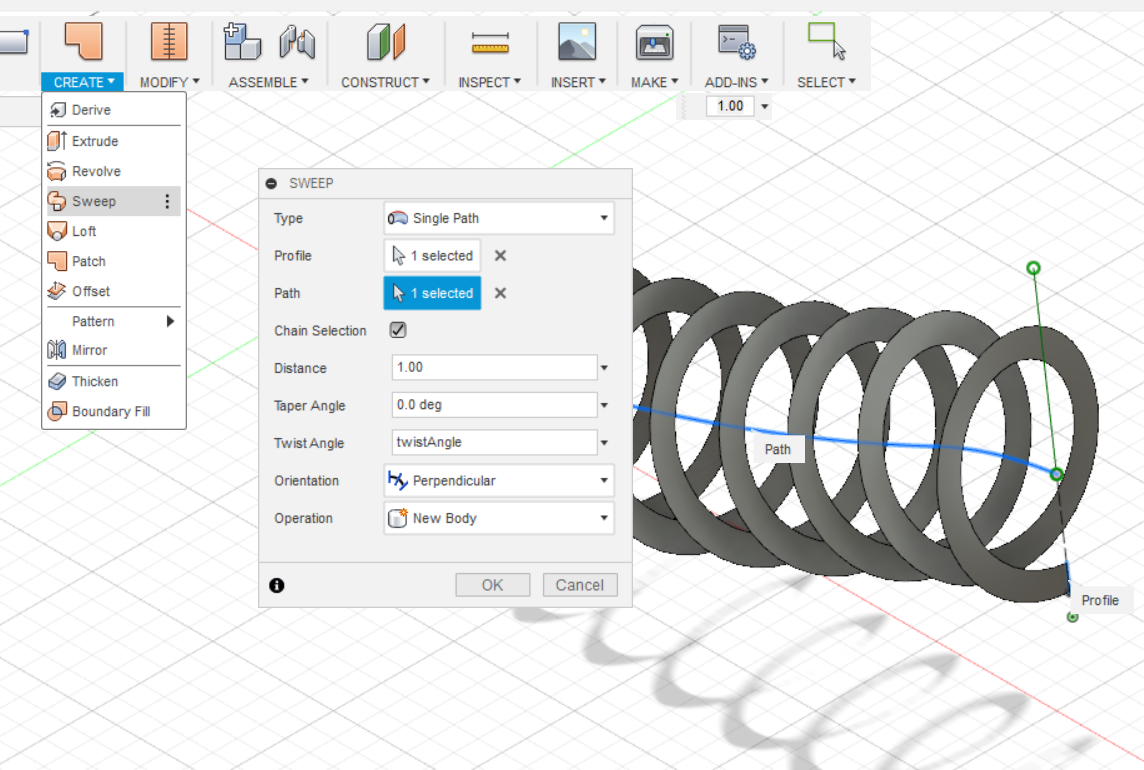
Task: Click the Inspect measure icon in the toolbar
Action: (489, 42)
